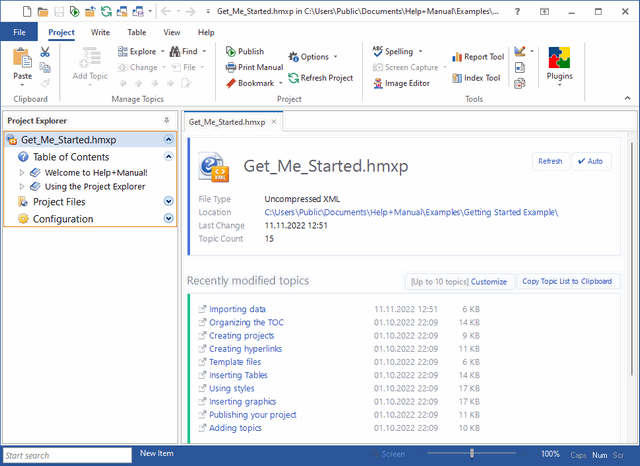640x466 pixels.
Task: Open the Importing data topic link
Action: (237, 309)
